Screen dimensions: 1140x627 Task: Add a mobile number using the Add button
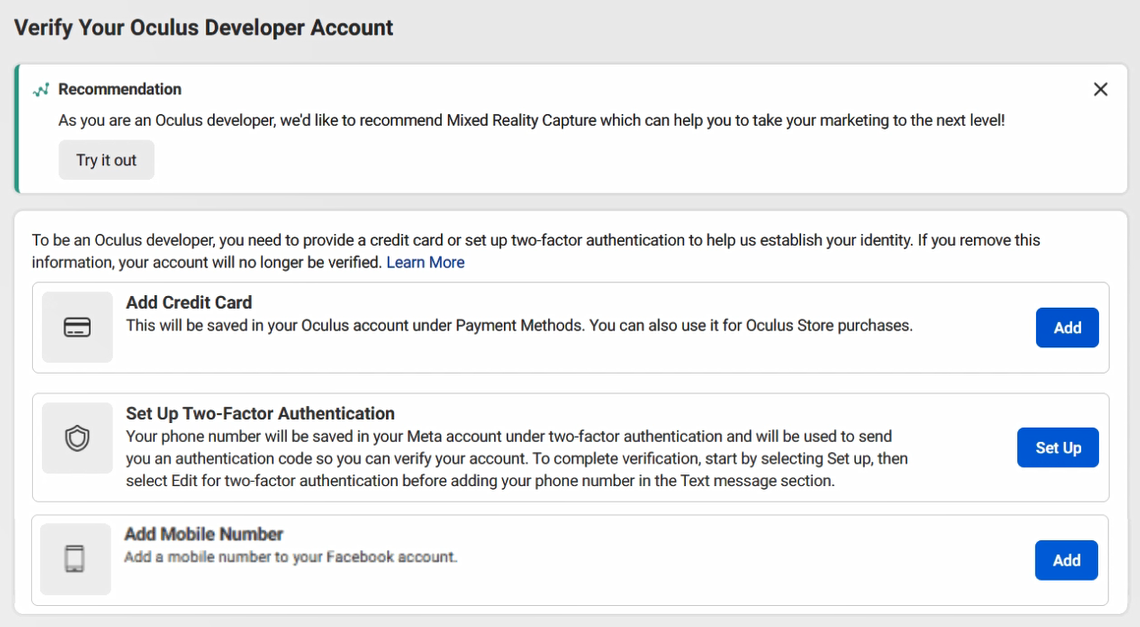(1066, 560)
